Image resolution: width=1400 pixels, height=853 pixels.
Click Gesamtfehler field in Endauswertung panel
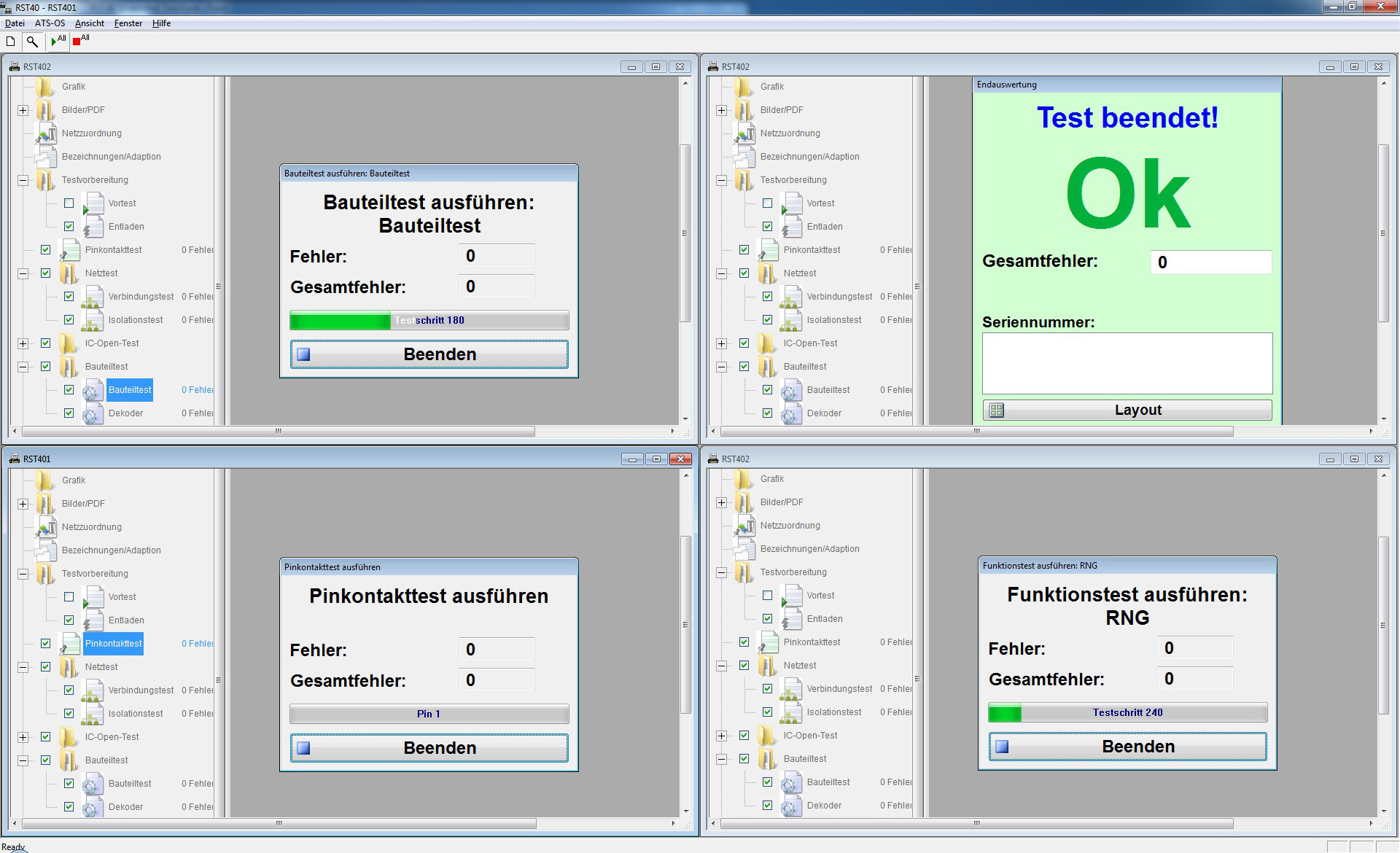pos(1211,262)
